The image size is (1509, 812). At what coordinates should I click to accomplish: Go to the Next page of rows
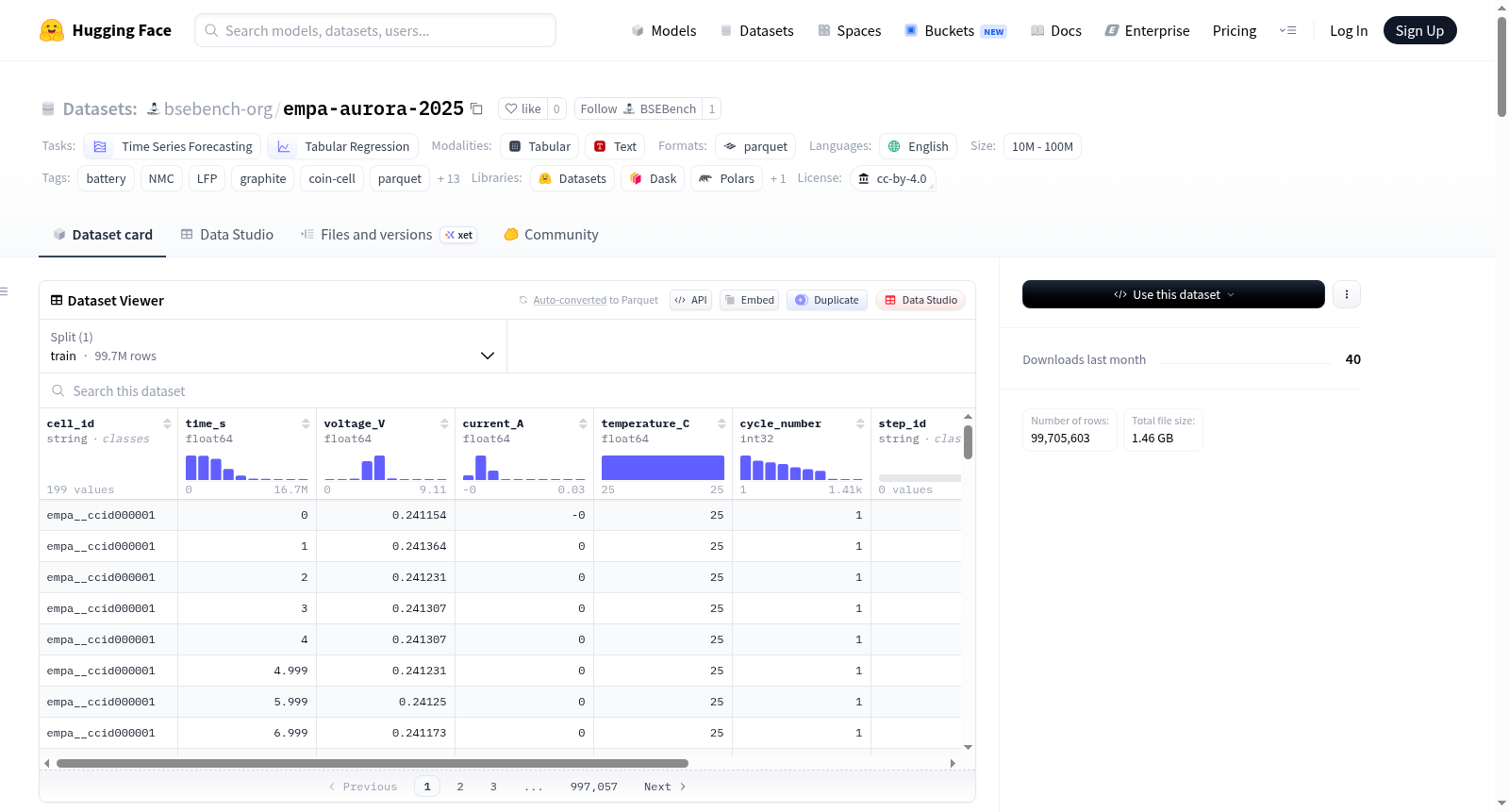coord(665,787)
